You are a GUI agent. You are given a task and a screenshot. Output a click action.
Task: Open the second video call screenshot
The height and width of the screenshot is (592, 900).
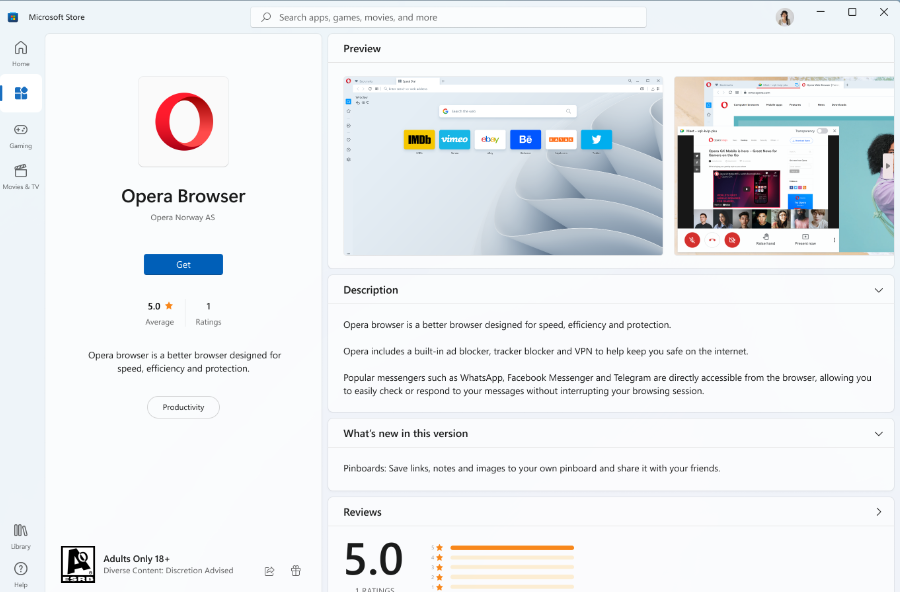pos(784,165)
